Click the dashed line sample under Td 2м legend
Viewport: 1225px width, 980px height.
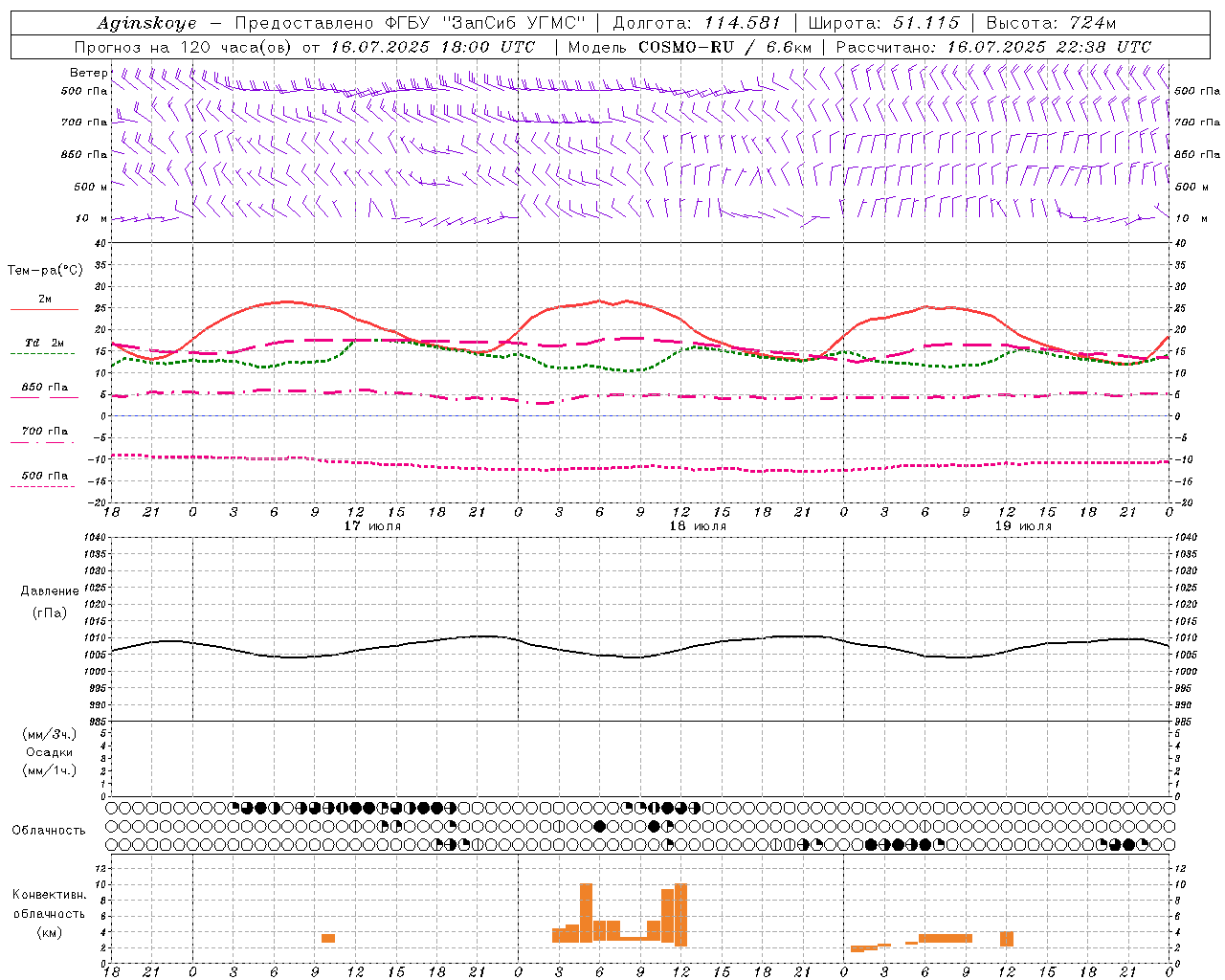[x=42, y=354]
